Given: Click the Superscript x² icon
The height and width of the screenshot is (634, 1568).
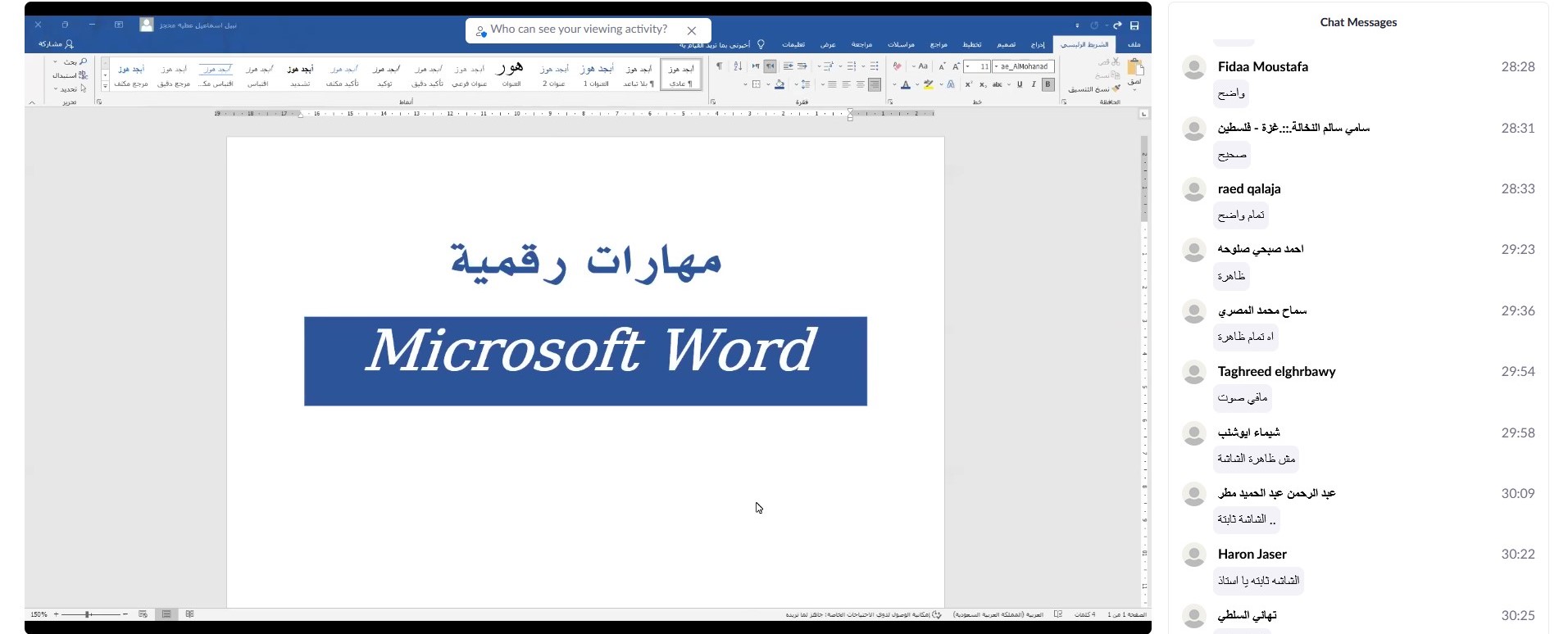Looking at the screenshot, I should coord(968,84).
